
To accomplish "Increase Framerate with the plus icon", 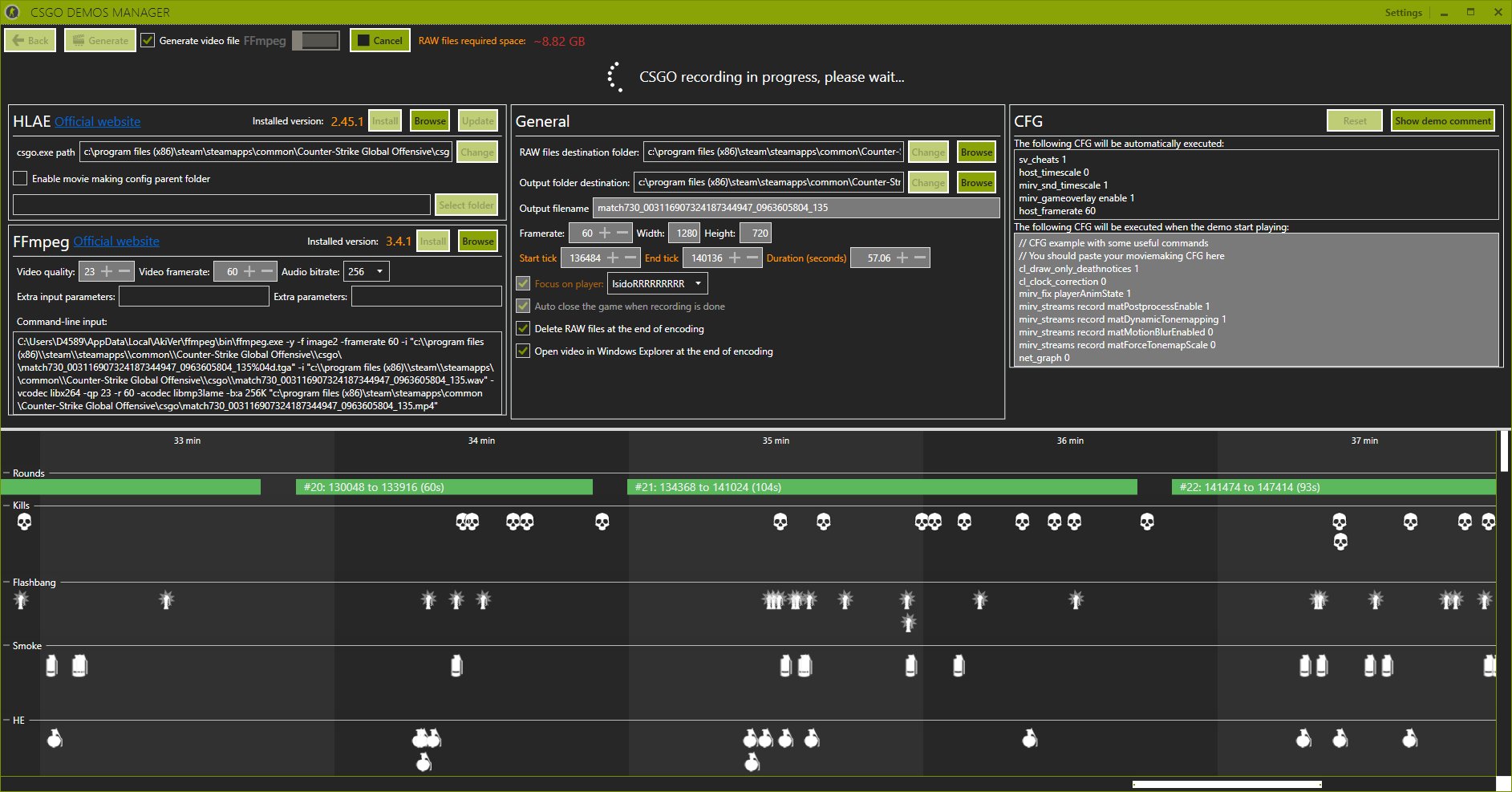I will click(605, 233).
